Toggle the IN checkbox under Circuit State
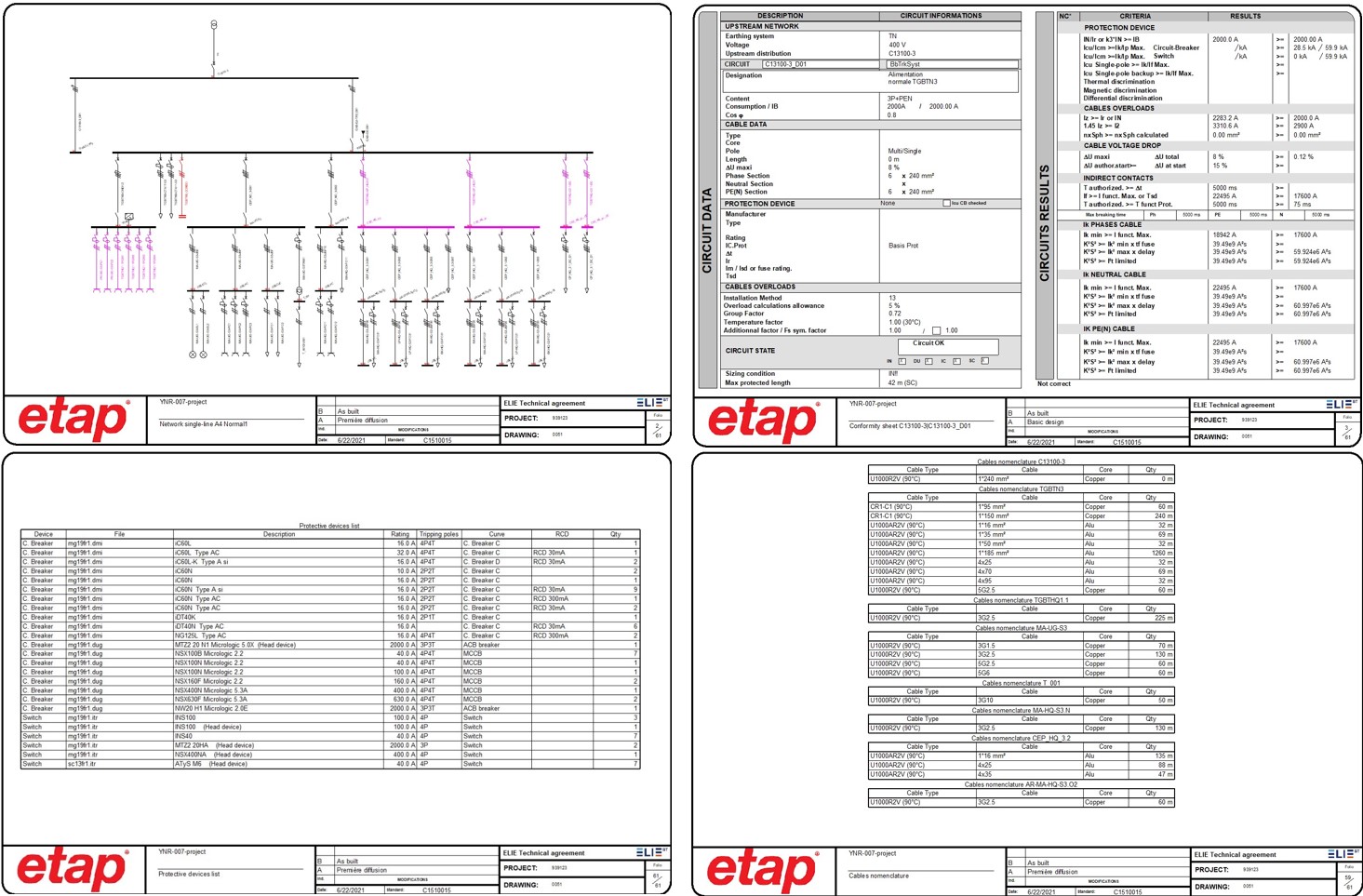1363x896 pixels. click(x=902, y=361)
